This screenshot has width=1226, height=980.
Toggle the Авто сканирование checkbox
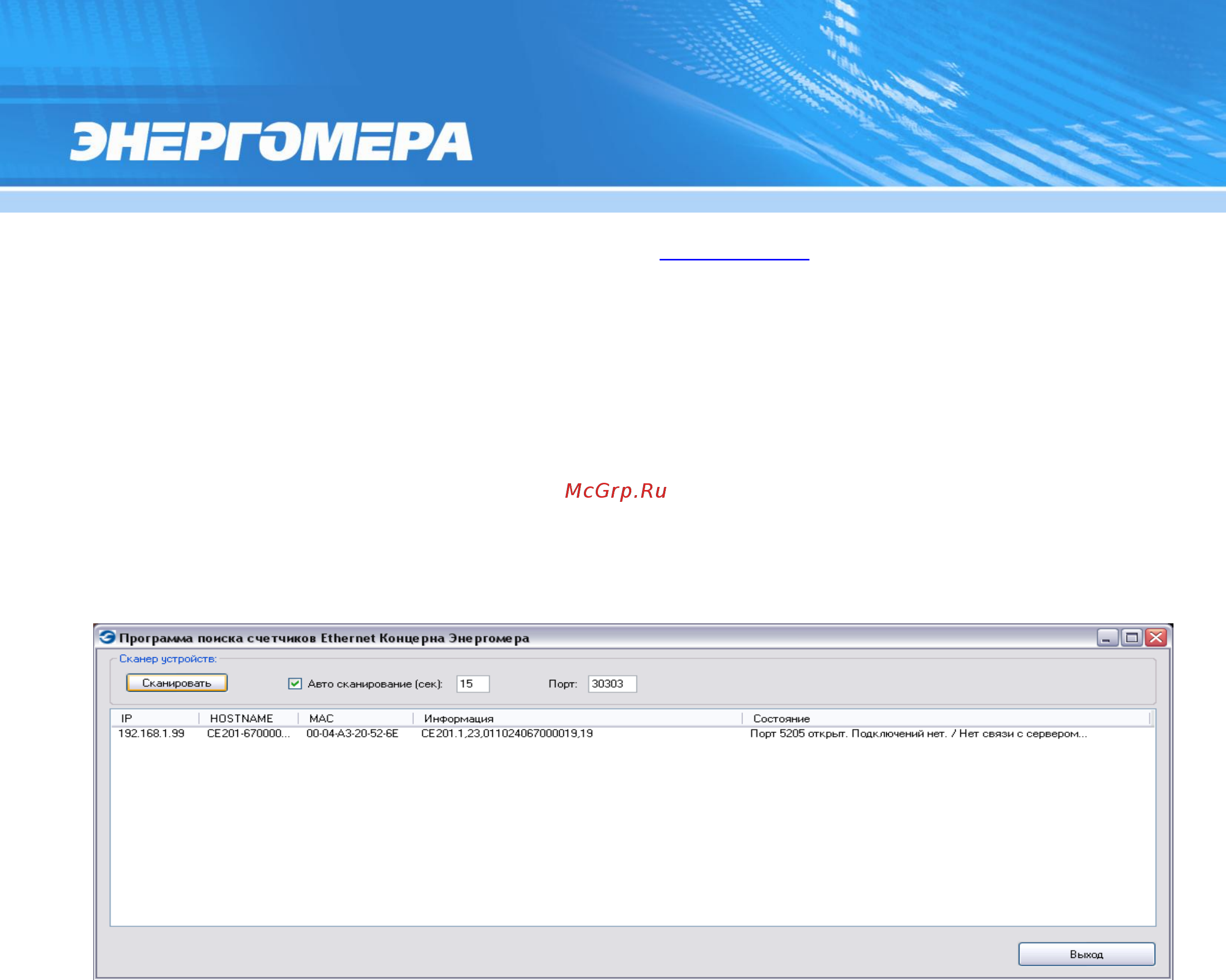click(x=295, y=683)
